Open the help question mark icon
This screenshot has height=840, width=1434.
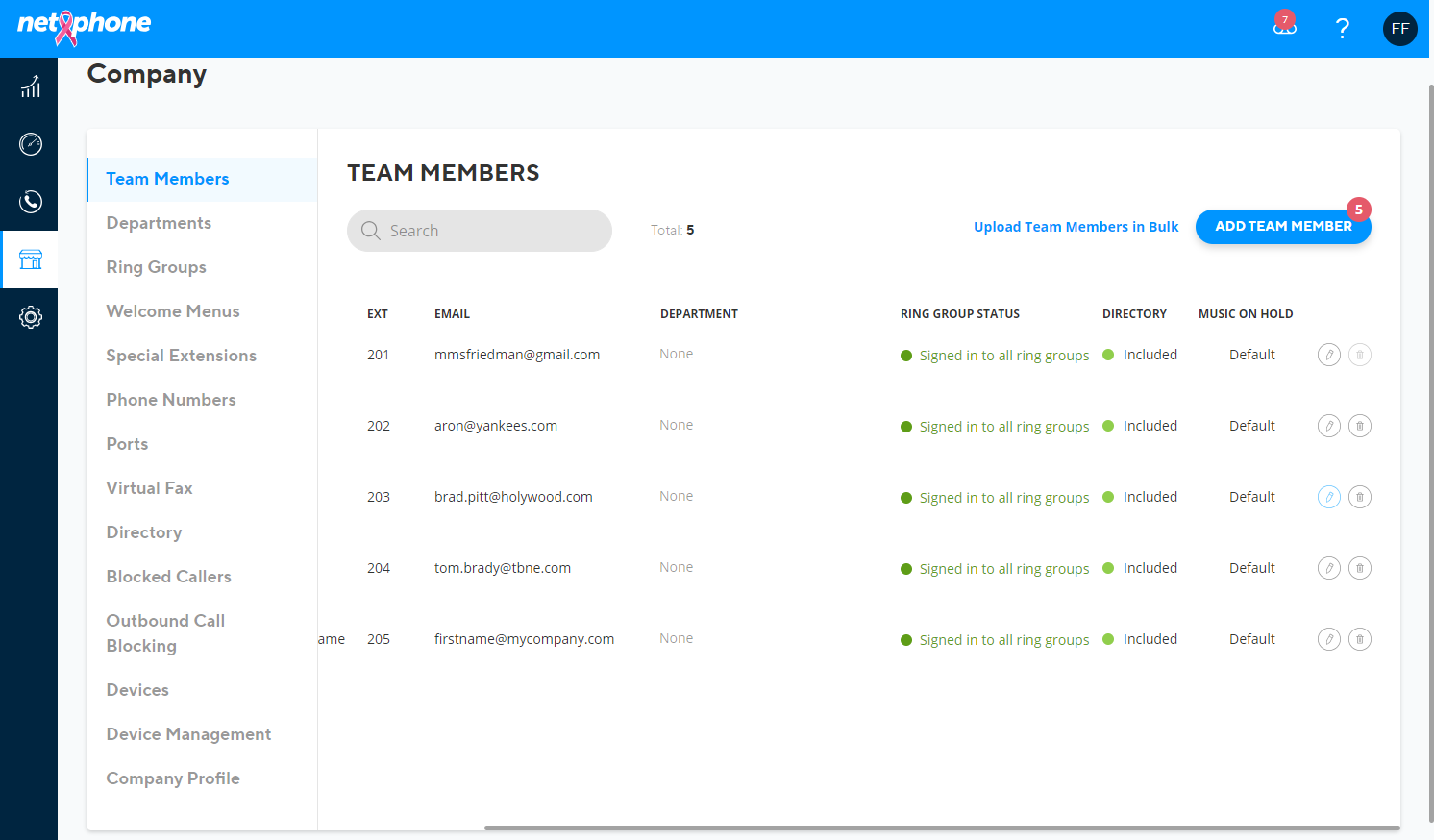point(1343,29)
